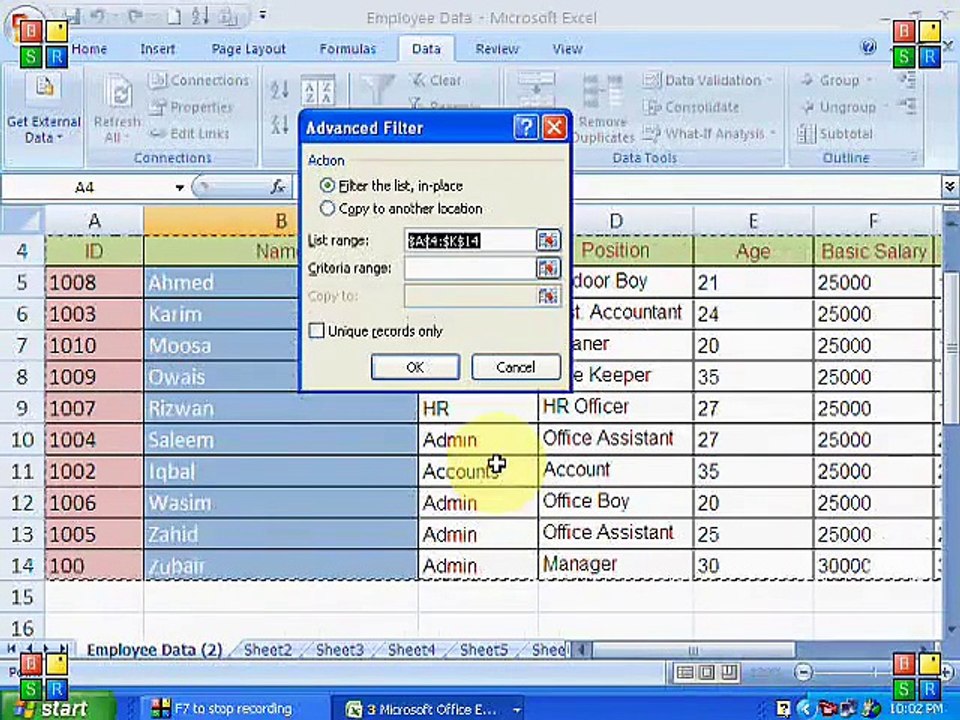Close the Advanced Filter dialog
960x720 pixels.
(x=555, y=127)
